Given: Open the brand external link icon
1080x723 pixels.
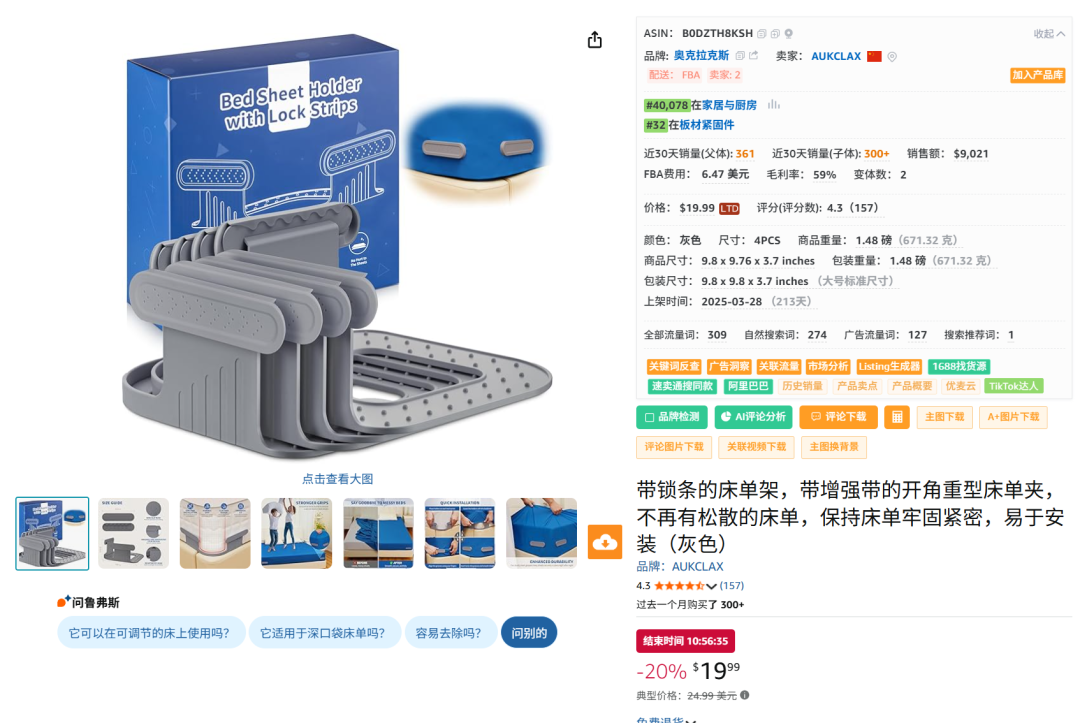Looking at the screenshot, I should (754, 56).
